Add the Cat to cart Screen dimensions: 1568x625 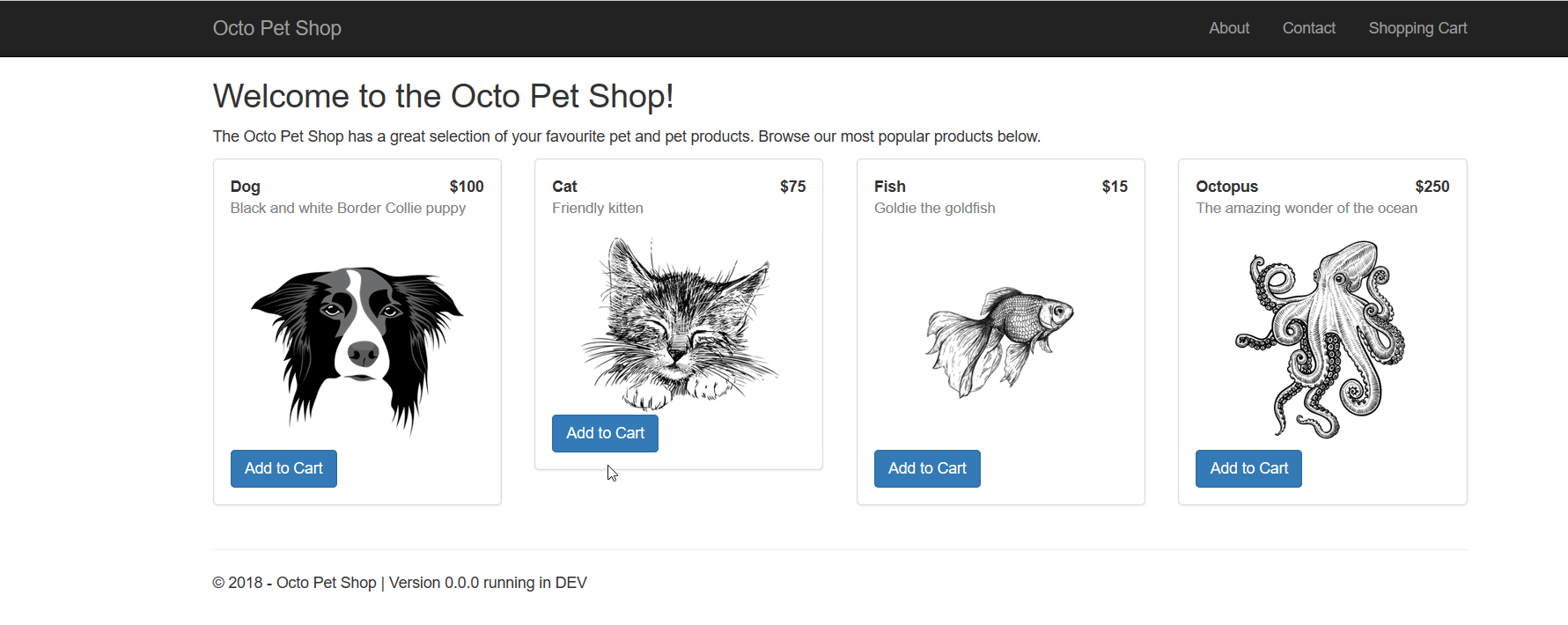(x=605, y=433)
